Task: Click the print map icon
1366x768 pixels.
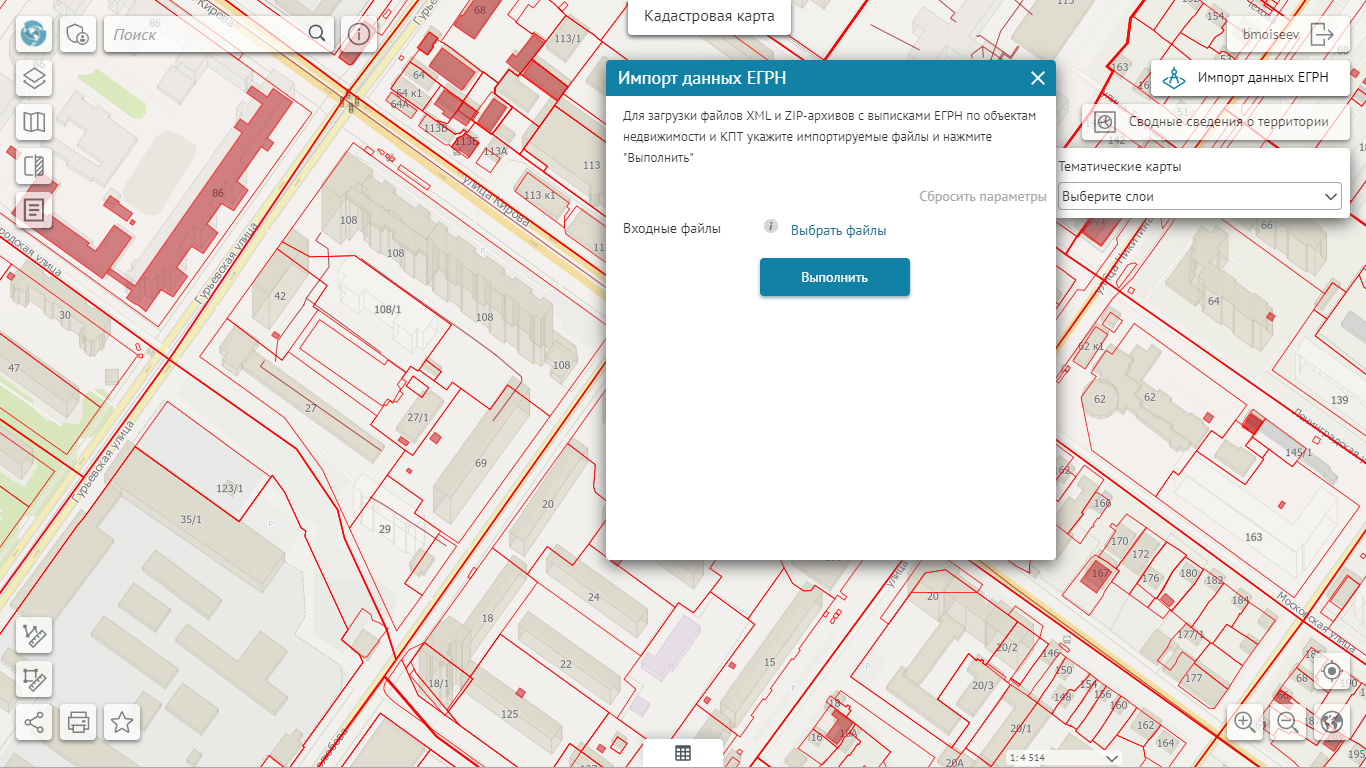Action: (78, 722)
